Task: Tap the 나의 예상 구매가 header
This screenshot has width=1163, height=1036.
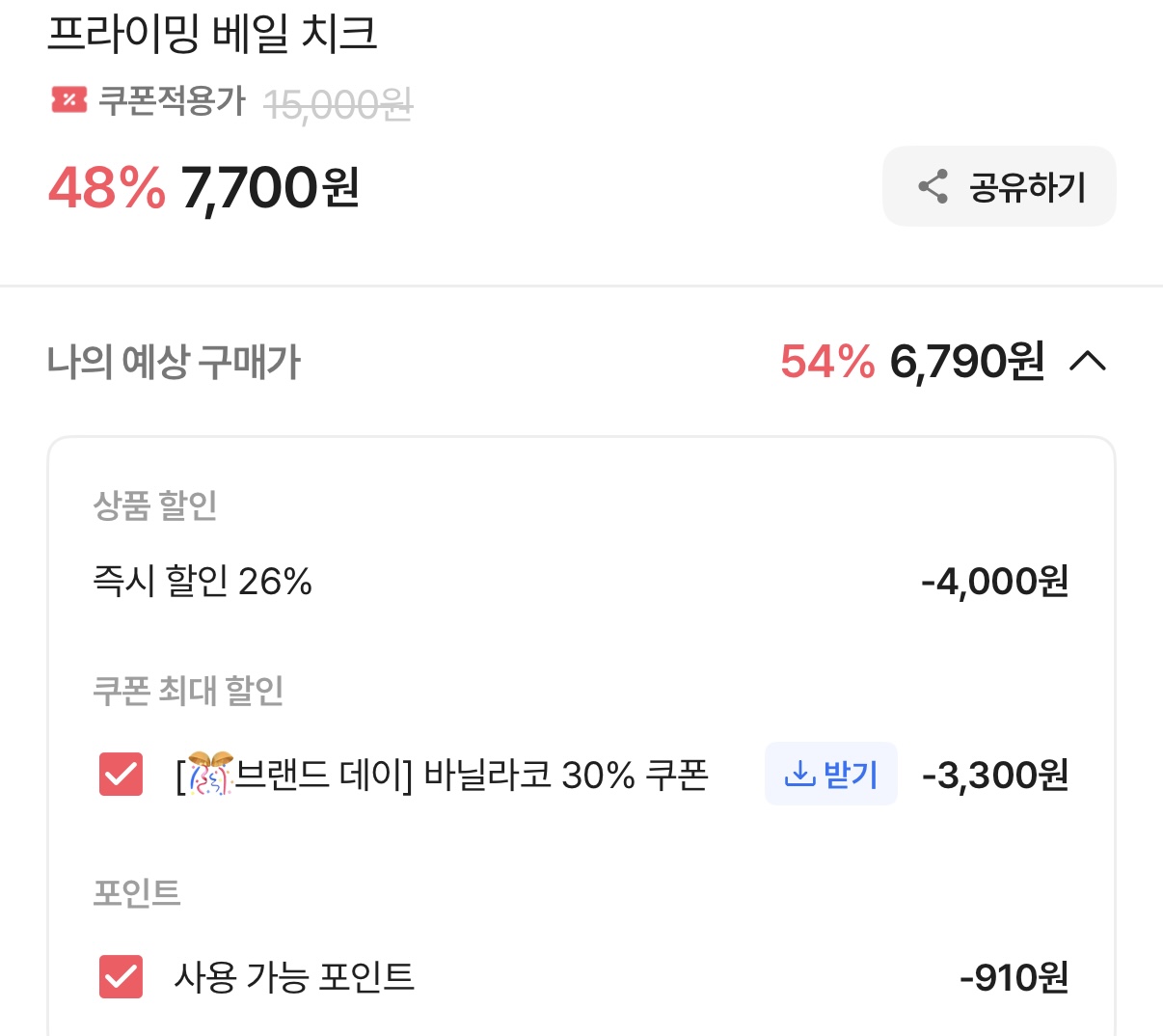Action: [174, 363]
